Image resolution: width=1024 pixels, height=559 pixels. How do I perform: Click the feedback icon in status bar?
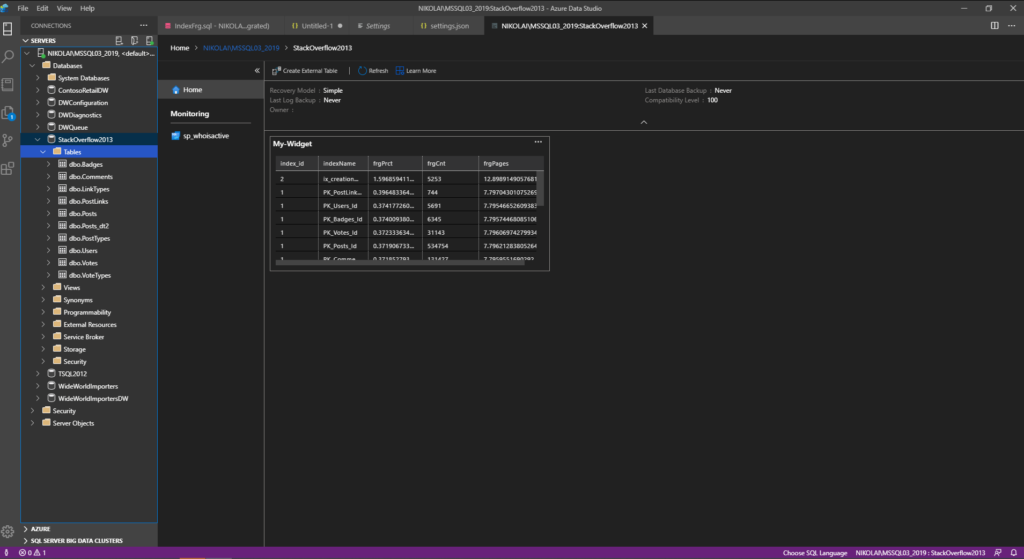pos(997,552)
